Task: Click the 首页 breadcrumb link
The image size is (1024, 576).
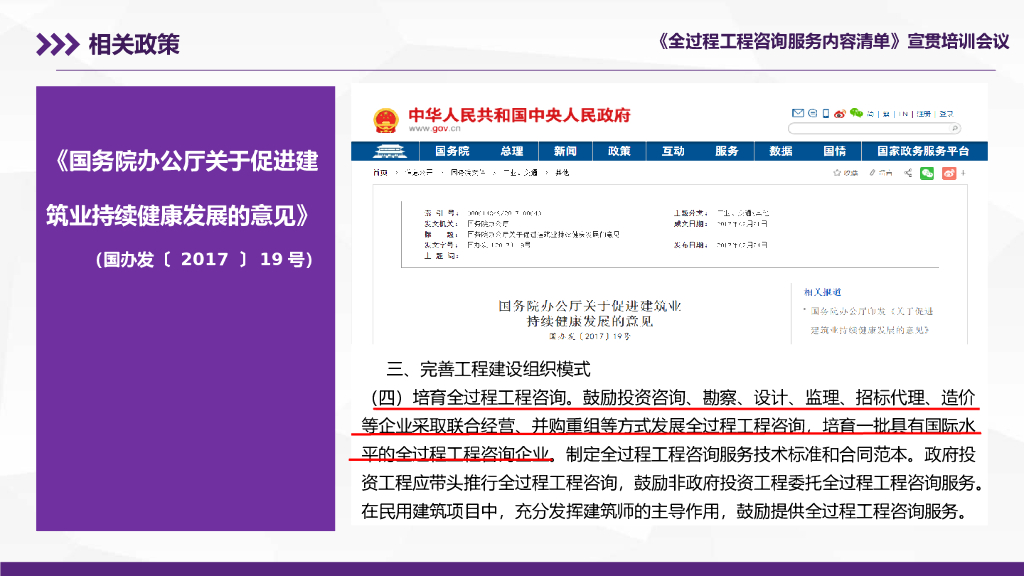Action: tap(381, 173)
